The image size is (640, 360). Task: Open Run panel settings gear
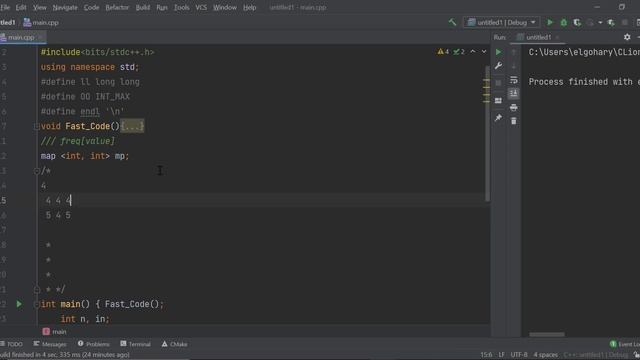pos(627,37)
